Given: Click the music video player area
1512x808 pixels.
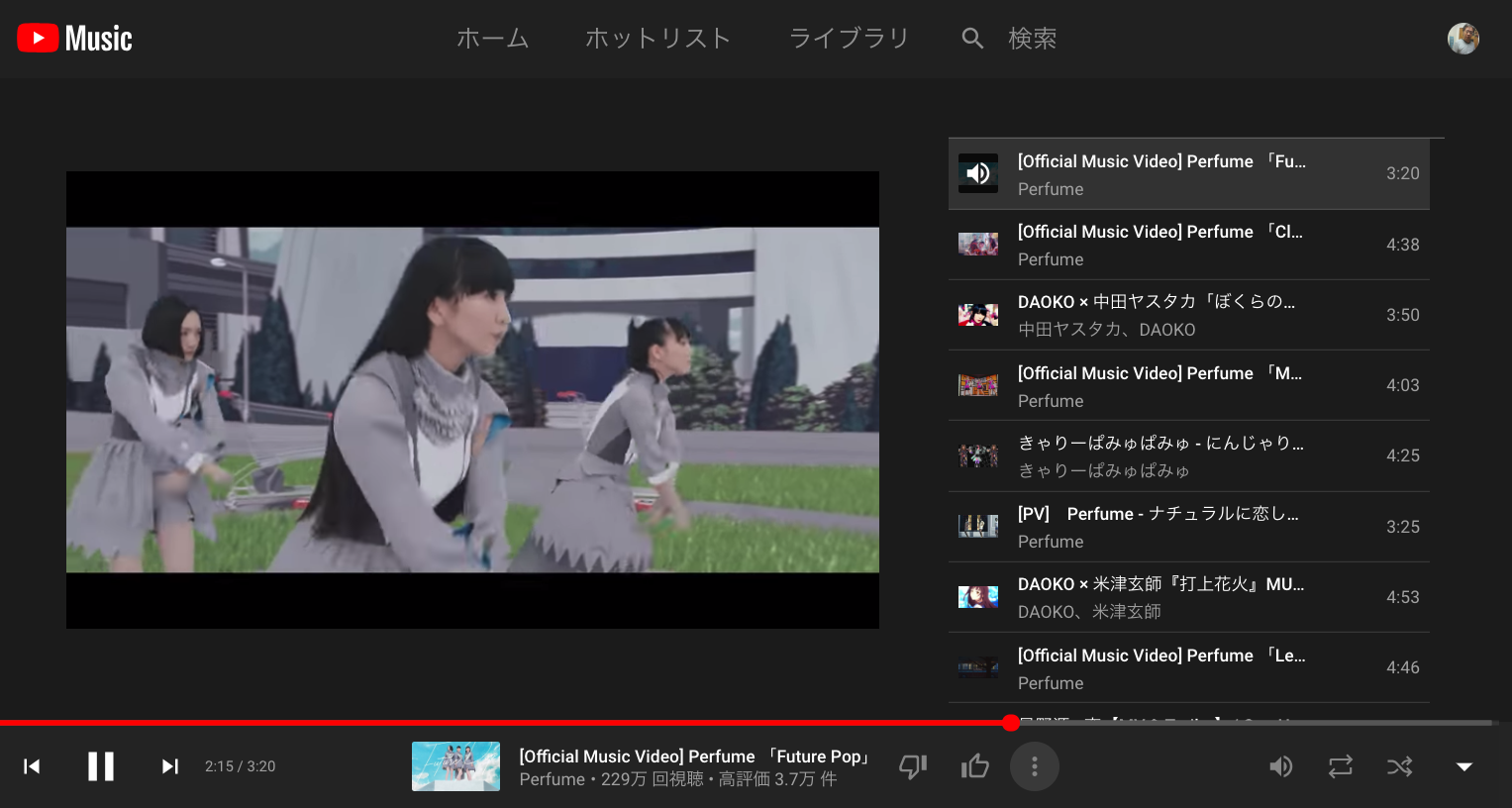Looking at the screenshot, I should 472,400.
